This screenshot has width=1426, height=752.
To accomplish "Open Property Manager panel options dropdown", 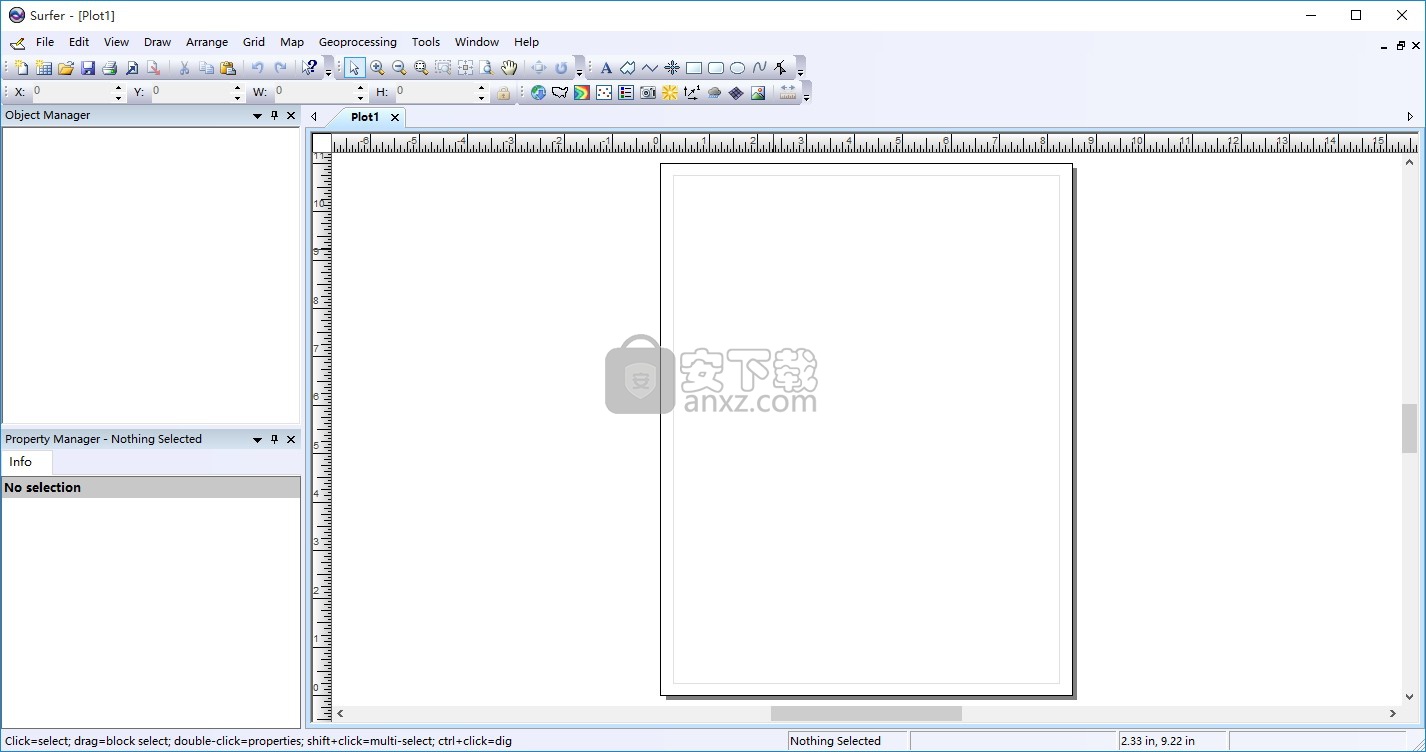I will pyautogui.click(x=257, y=440).
